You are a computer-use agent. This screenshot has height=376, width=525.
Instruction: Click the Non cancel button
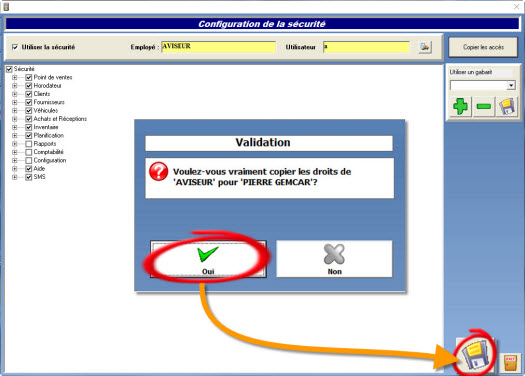click(x=334, y=259)
